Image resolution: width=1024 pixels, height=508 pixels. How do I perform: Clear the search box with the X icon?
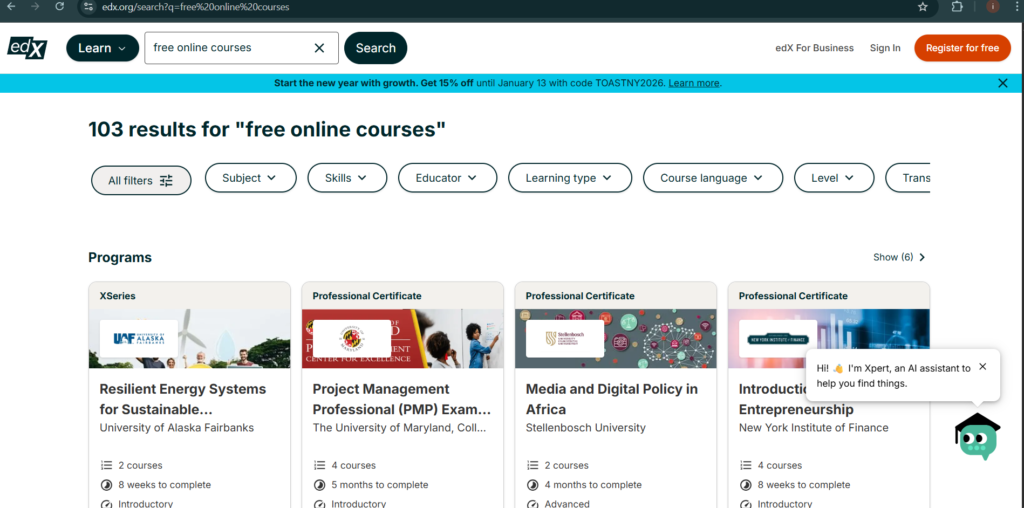pos(319,48)
